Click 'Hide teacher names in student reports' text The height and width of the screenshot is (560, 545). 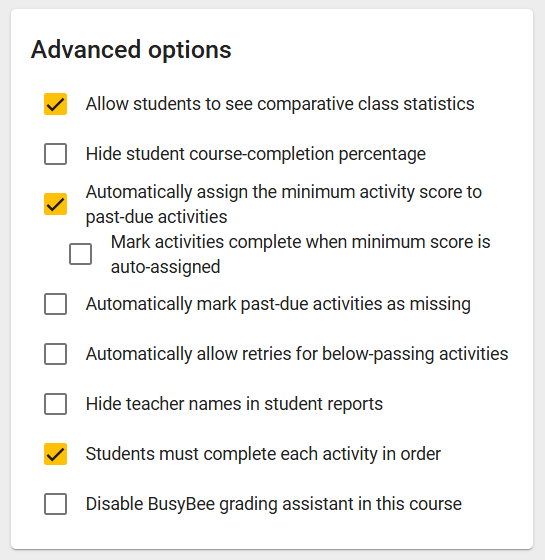(x=234, y=404)
